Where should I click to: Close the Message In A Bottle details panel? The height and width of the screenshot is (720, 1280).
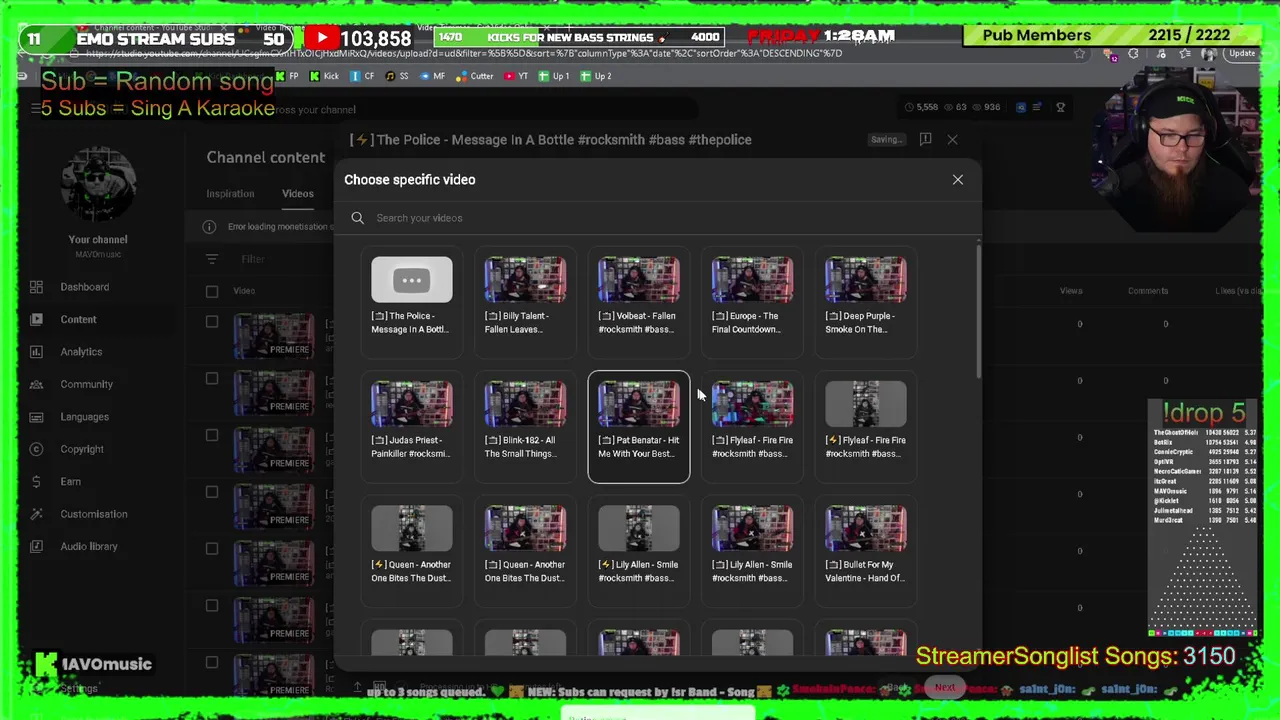(952, 139)
